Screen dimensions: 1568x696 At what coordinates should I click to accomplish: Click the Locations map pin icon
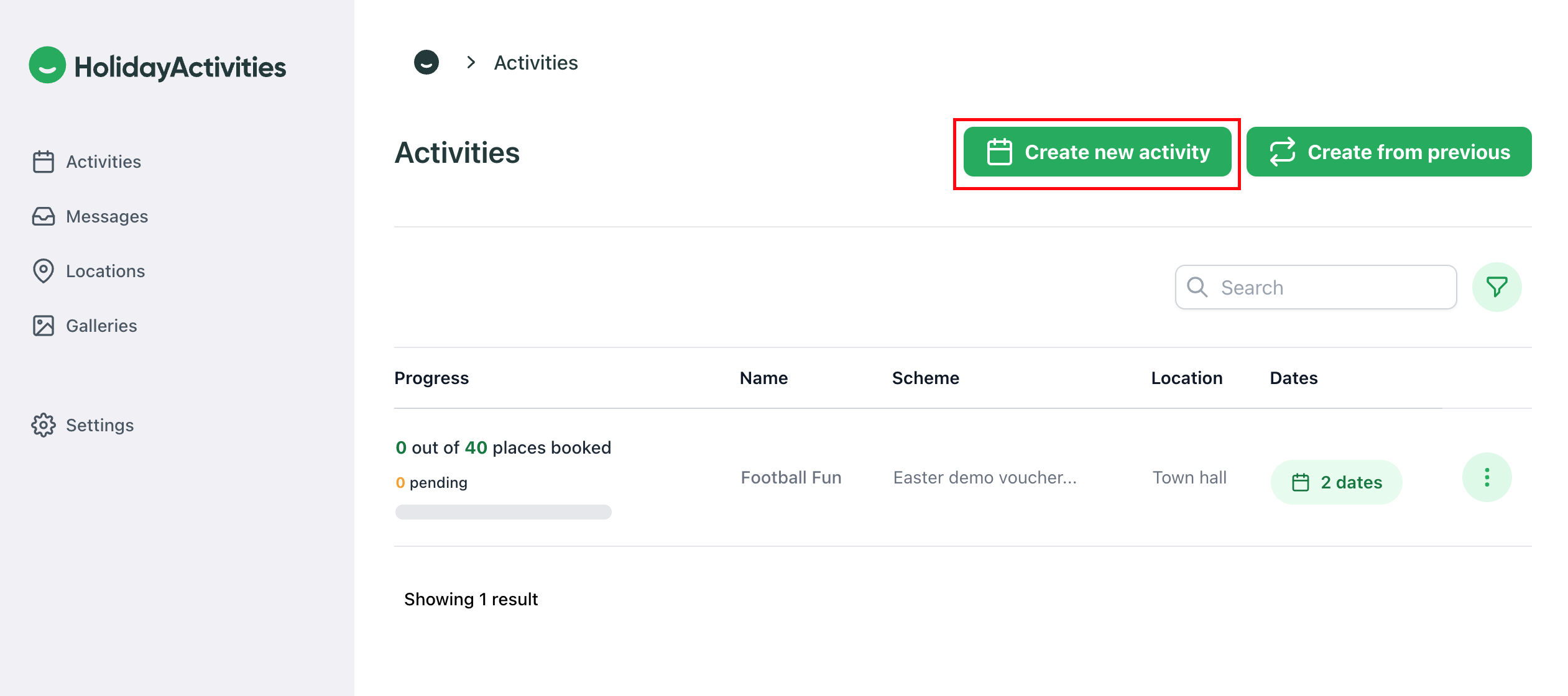(44, 271)
